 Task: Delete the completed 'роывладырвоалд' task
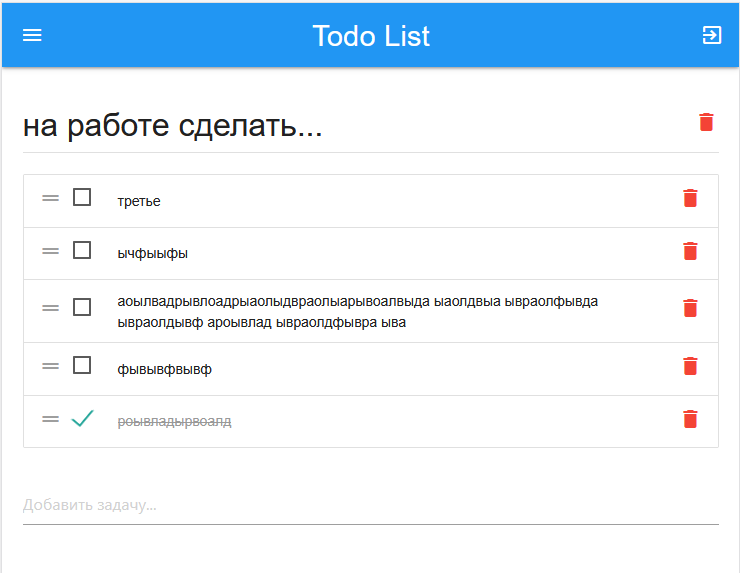point(689,419)
